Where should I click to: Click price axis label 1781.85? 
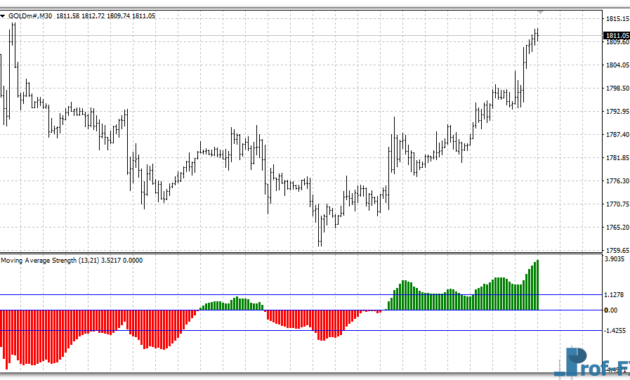(x=617, y=158)
